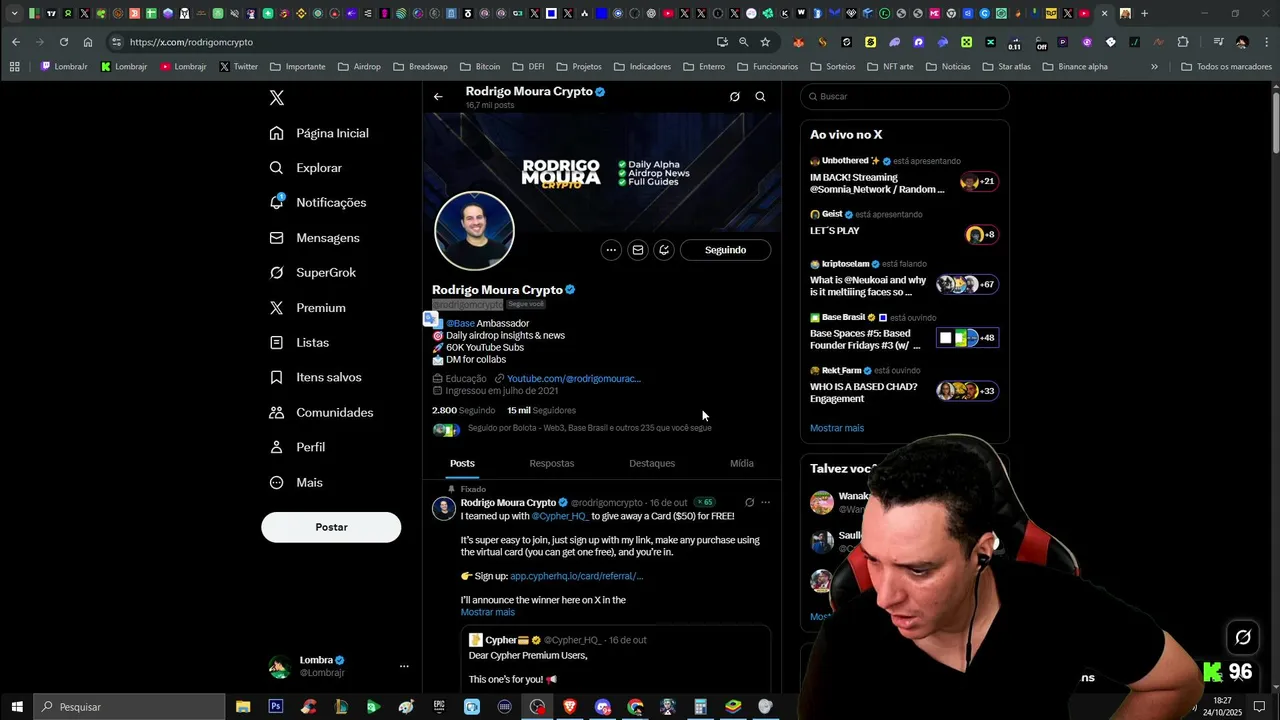Open the Geist LET'S PLAY space
Screen dimensions: 1280x720
[x=904, y=224]
